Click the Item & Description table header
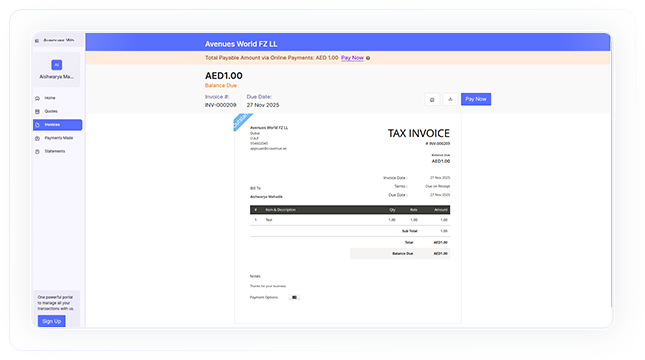 281,210
